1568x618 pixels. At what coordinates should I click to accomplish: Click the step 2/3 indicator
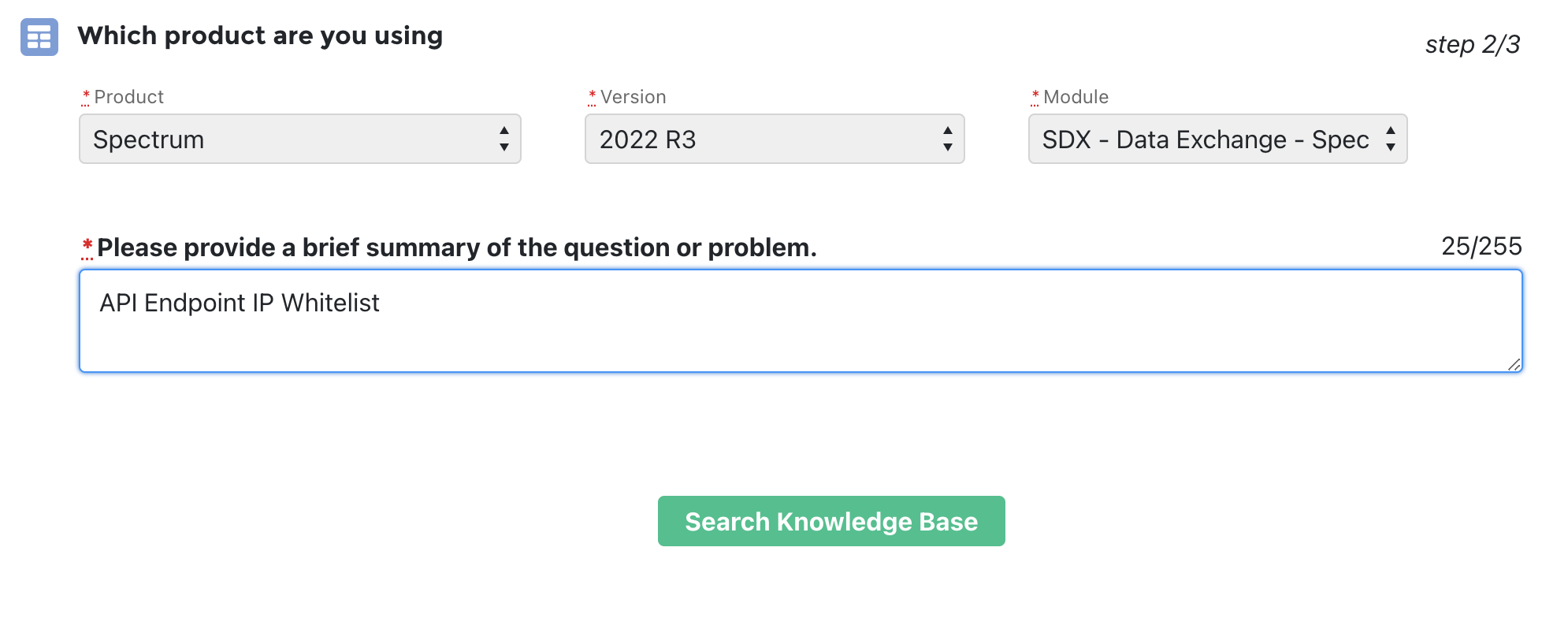pyautogui.click(x=1473, y=44)
